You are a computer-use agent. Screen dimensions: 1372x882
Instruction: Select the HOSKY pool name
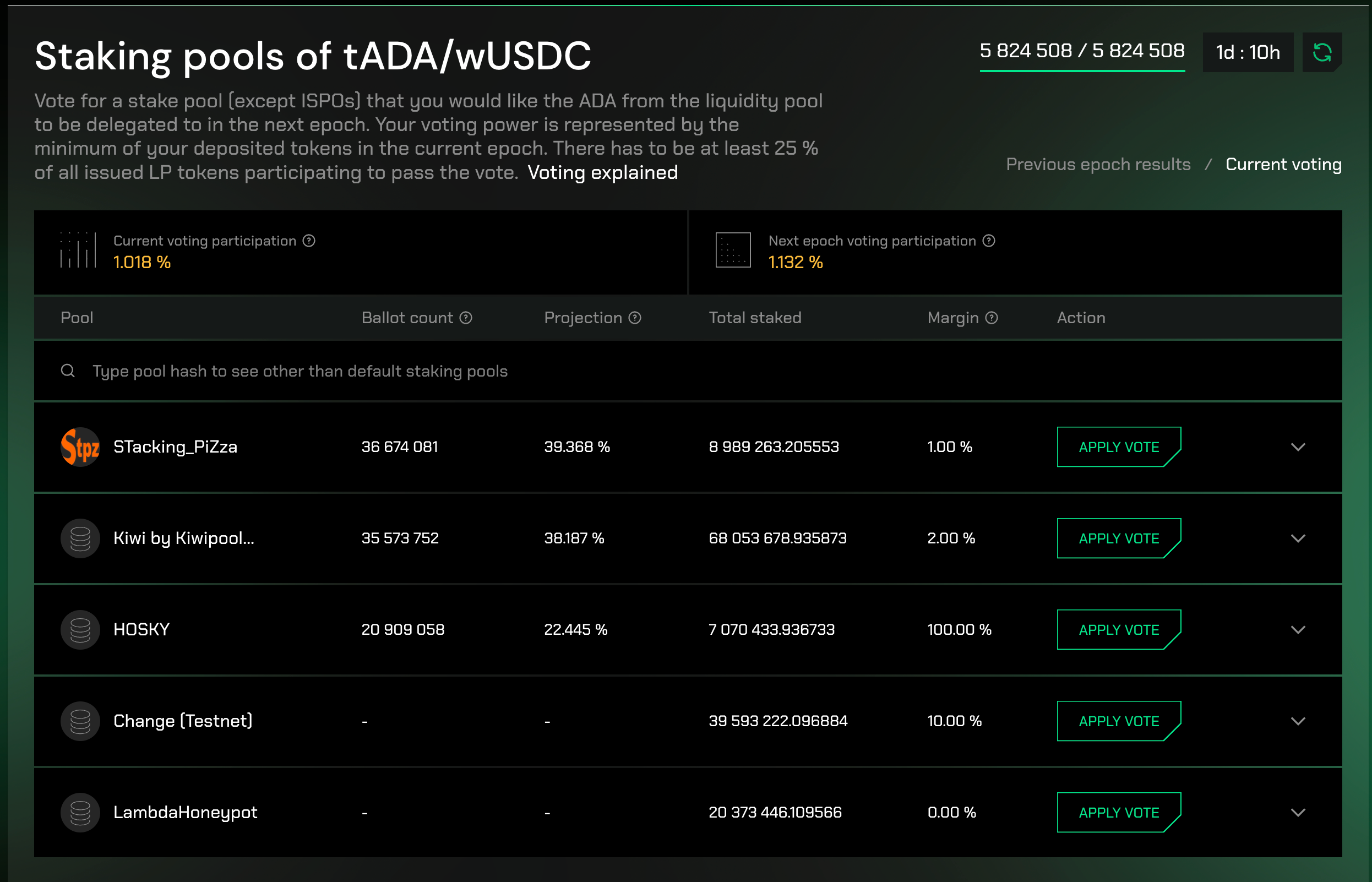(141, 629)
